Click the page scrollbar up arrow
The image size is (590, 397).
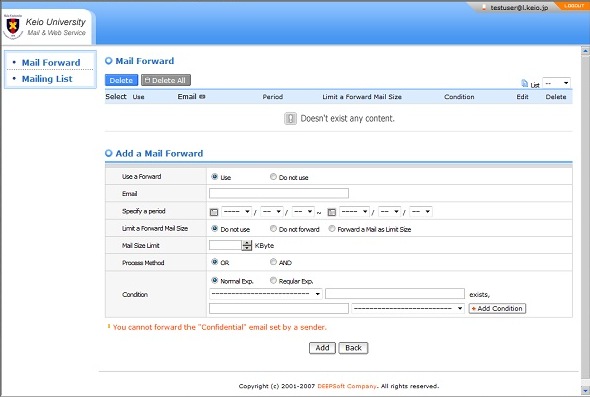(585, 50)
